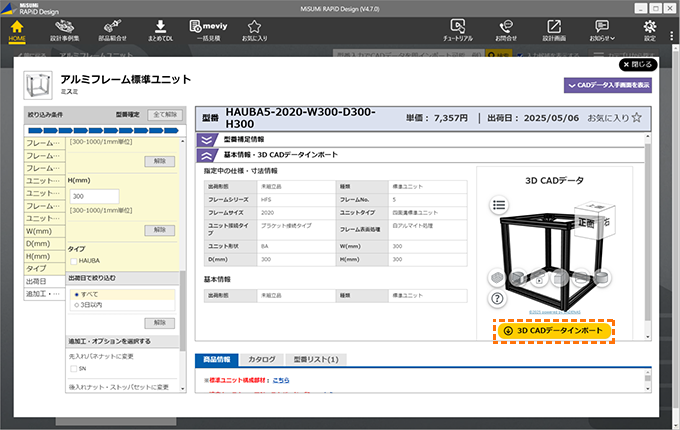The width and height of the screenshot is (680, 430).
Task: Click the HOME icon in top toolbar
Action: [x=16, y=27]
